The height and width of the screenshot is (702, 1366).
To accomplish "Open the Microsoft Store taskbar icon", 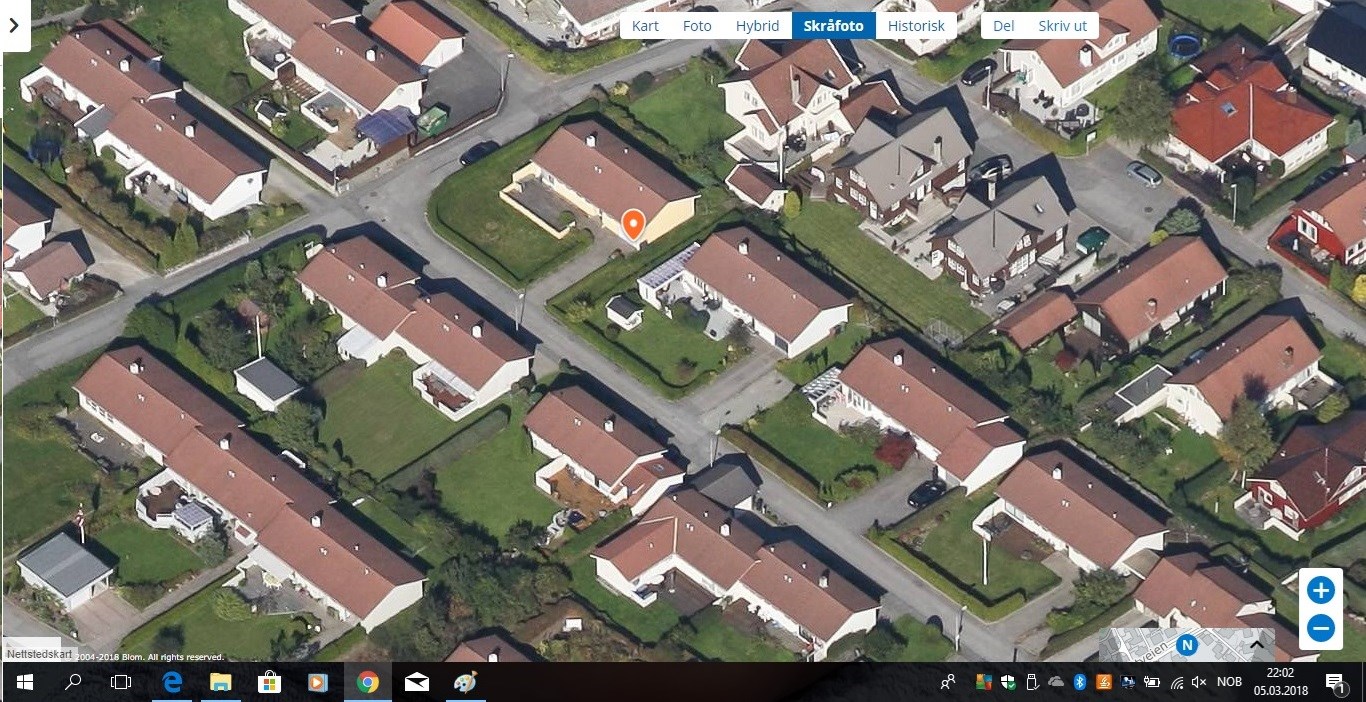I will coord(270,682).
